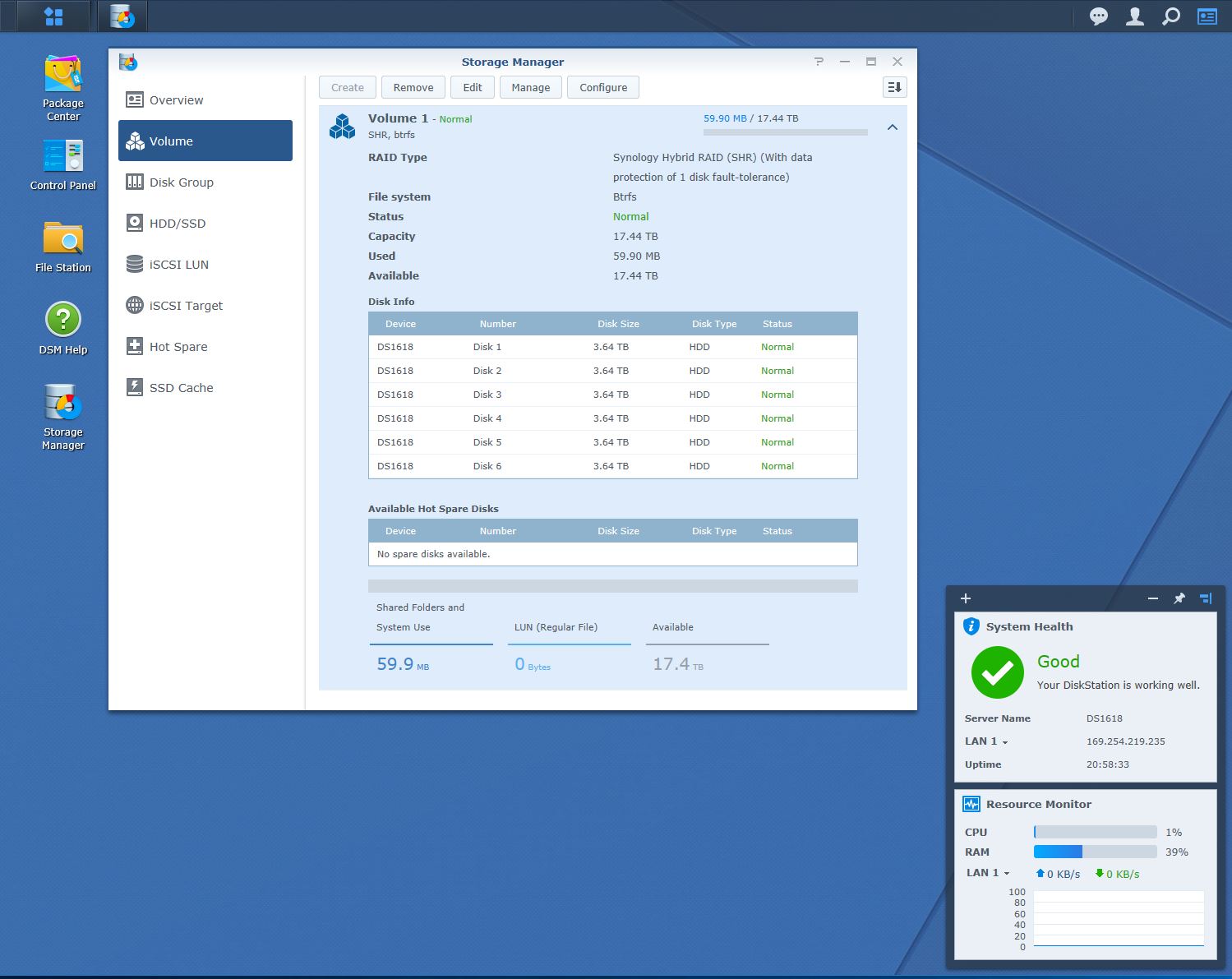
Task: Select HDD/SSD in the sidebar
Action: point(177,224)
